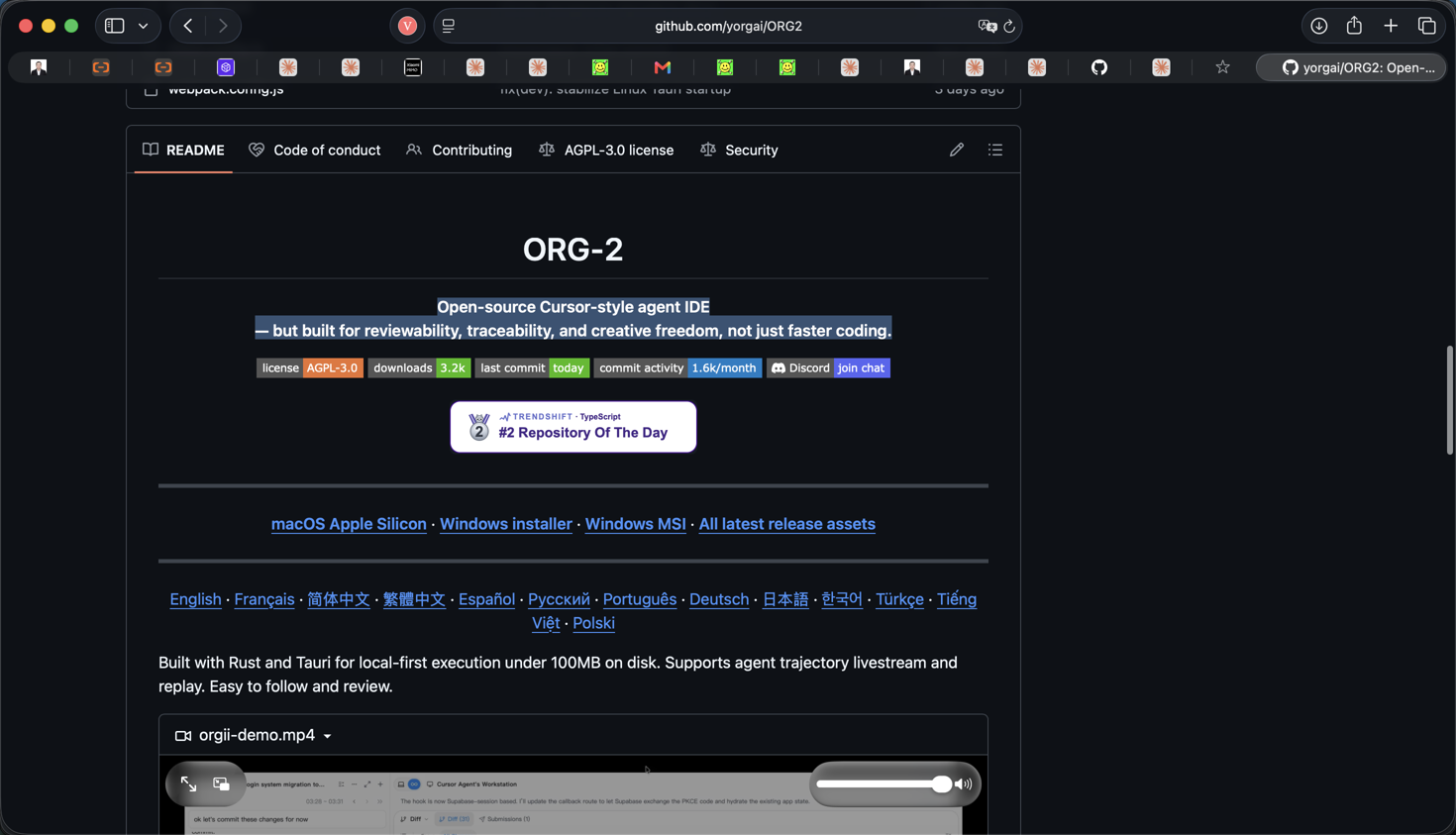
Task: Open All latest release assets link
Action: tap(786, 524)
